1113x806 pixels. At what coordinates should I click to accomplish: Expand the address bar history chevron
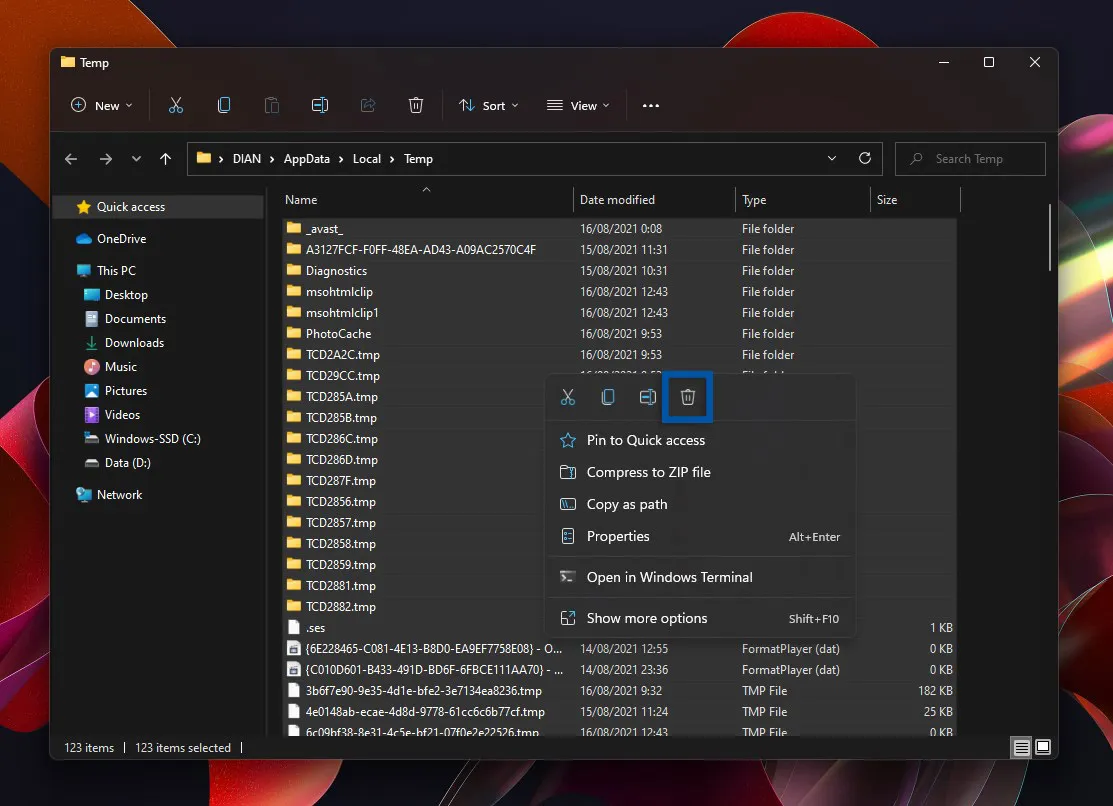pos(832,158)
